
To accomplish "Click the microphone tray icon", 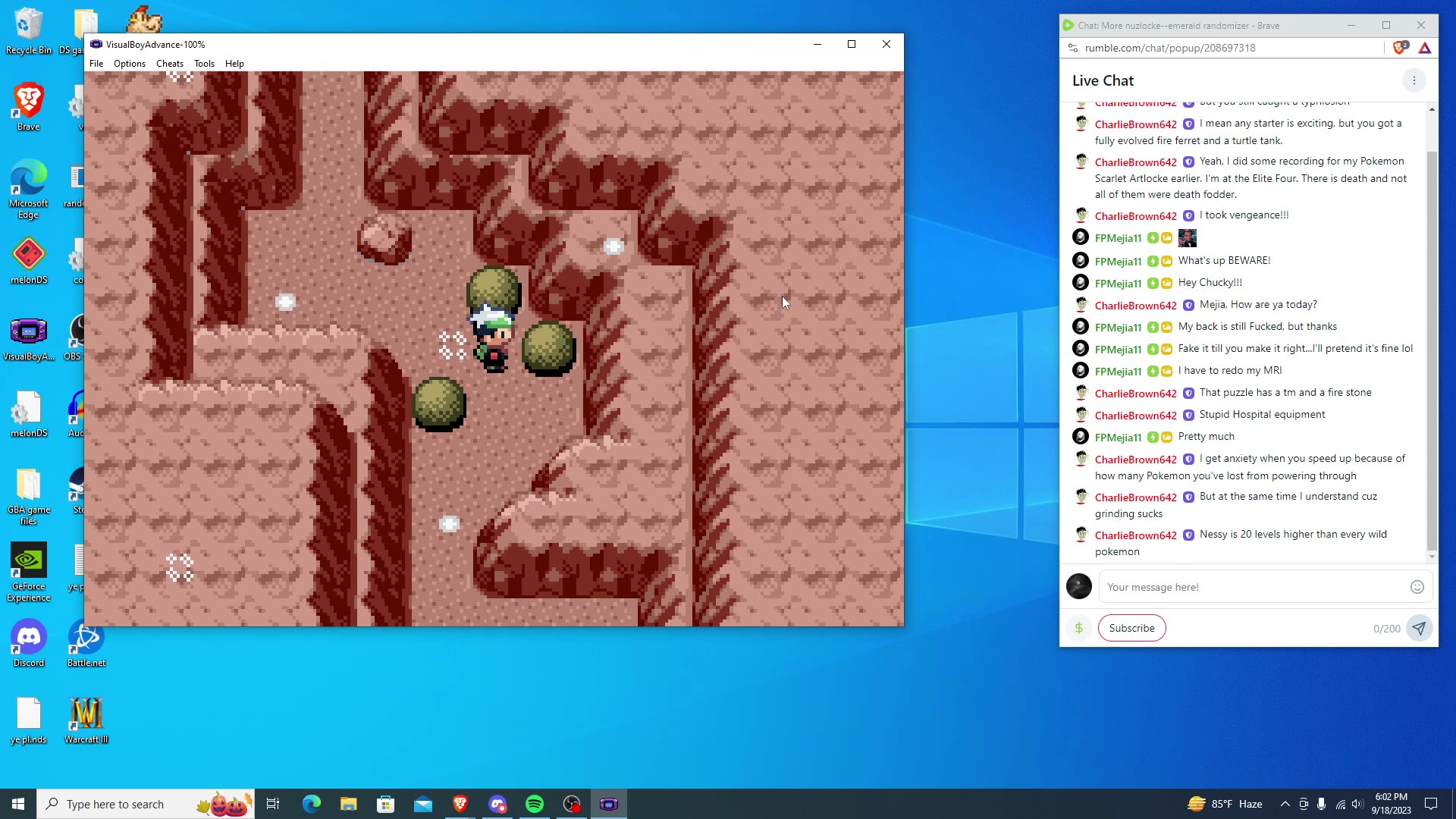I will click(x=1321, y=804).
